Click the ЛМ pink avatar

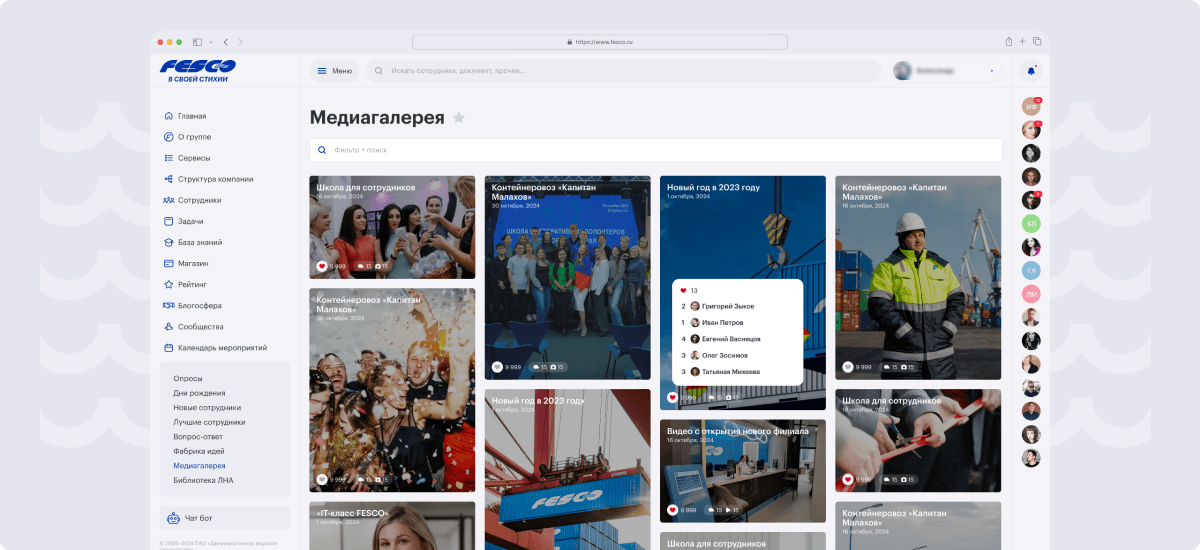[1031, 294]
